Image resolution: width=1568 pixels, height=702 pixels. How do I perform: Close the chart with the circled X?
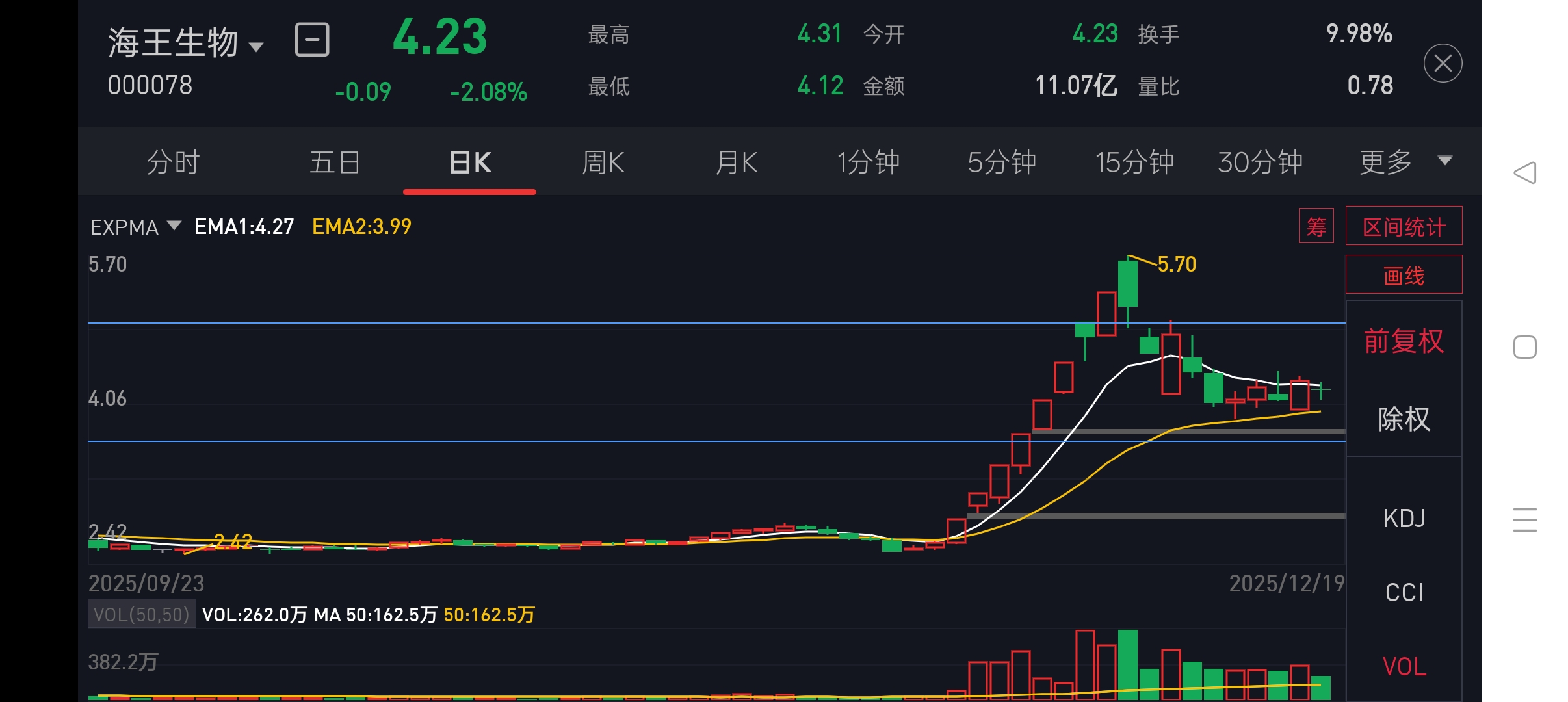pos(1443,63)
